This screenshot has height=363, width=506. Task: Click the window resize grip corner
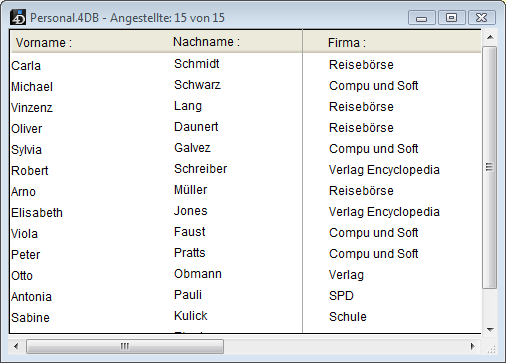pos(491,349)
